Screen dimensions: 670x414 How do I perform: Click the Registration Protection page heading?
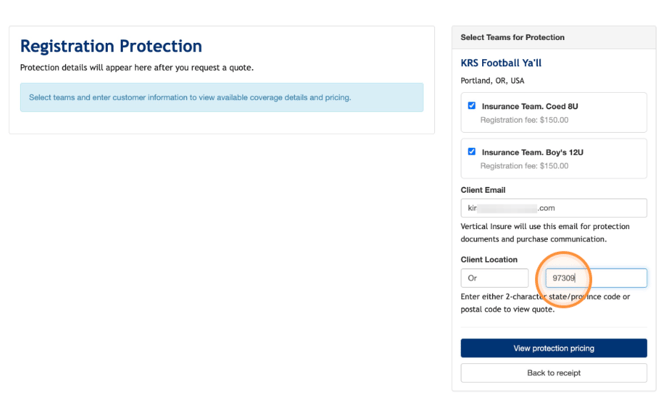(111, 46)
